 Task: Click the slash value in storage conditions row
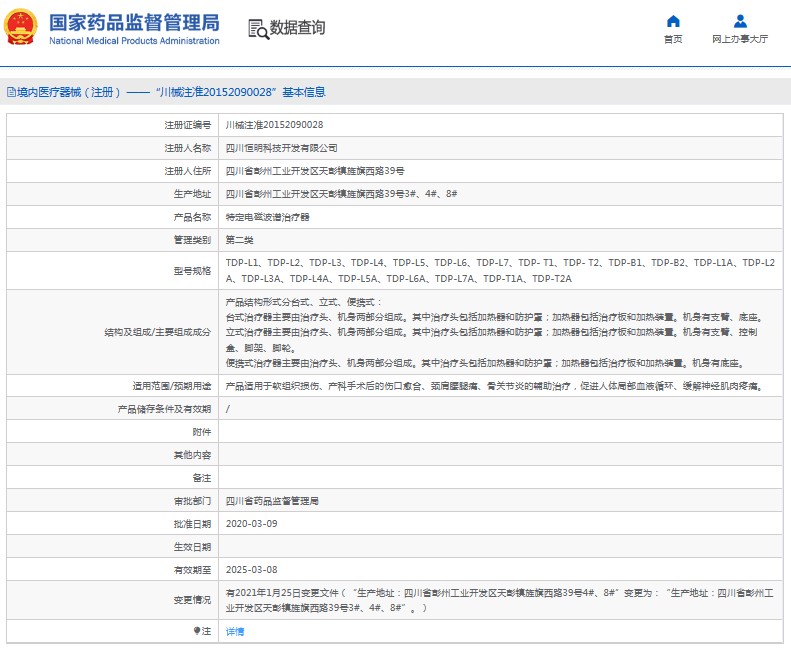(x=228, y=409)
